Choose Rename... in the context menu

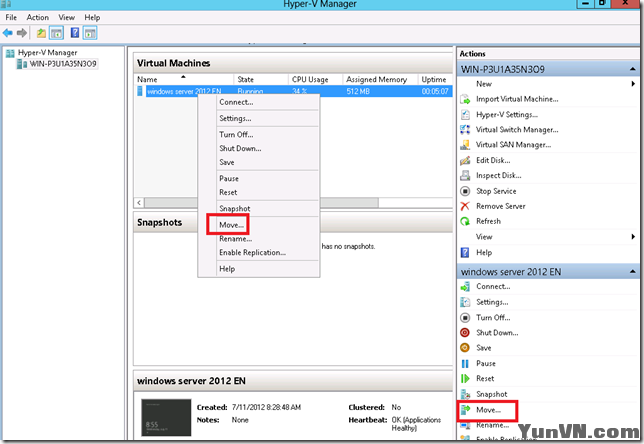click(x=259, y=239)
